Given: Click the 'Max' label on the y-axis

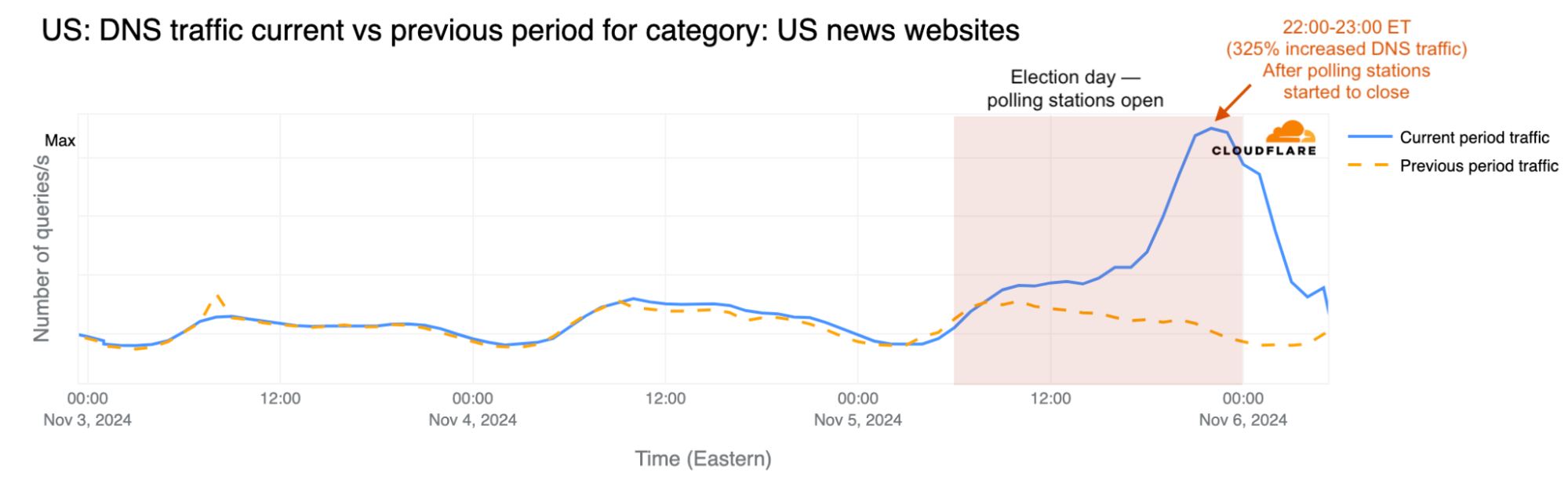Looking at the screenshot, I should (60, 140).
